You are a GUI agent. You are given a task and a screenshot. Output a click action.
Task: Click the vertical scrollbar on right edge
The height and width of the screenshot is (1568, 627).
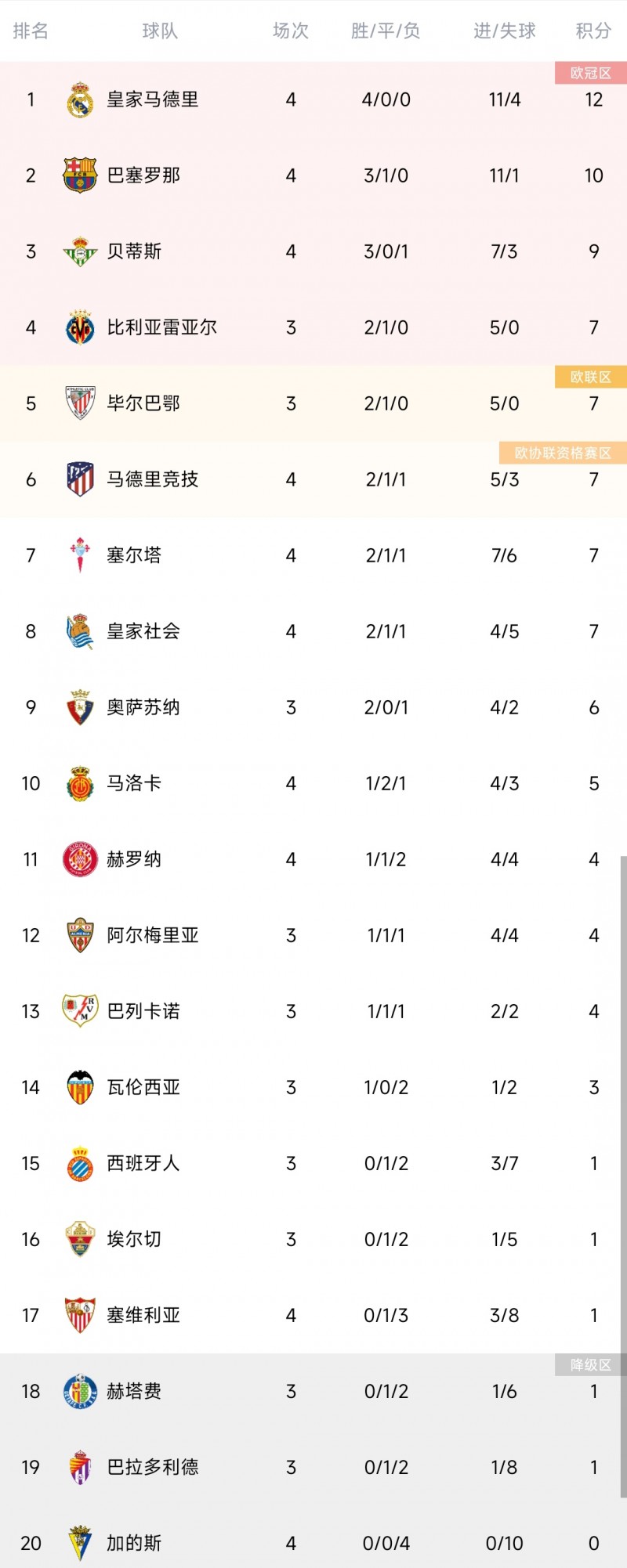click(x=623, y=1175)
